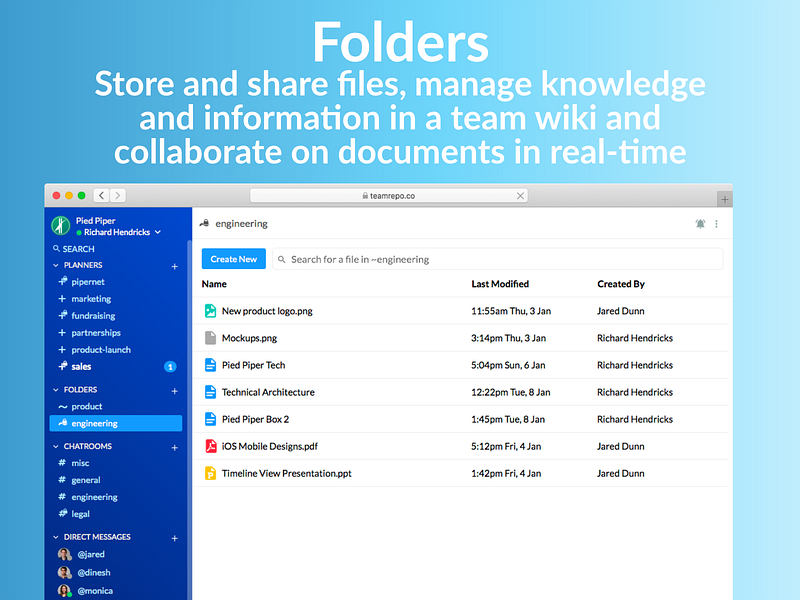This screenshot has height=600, width=800.
Task: Click the sales unread badge
Action: pyautogui.click(x=170, y=366)
